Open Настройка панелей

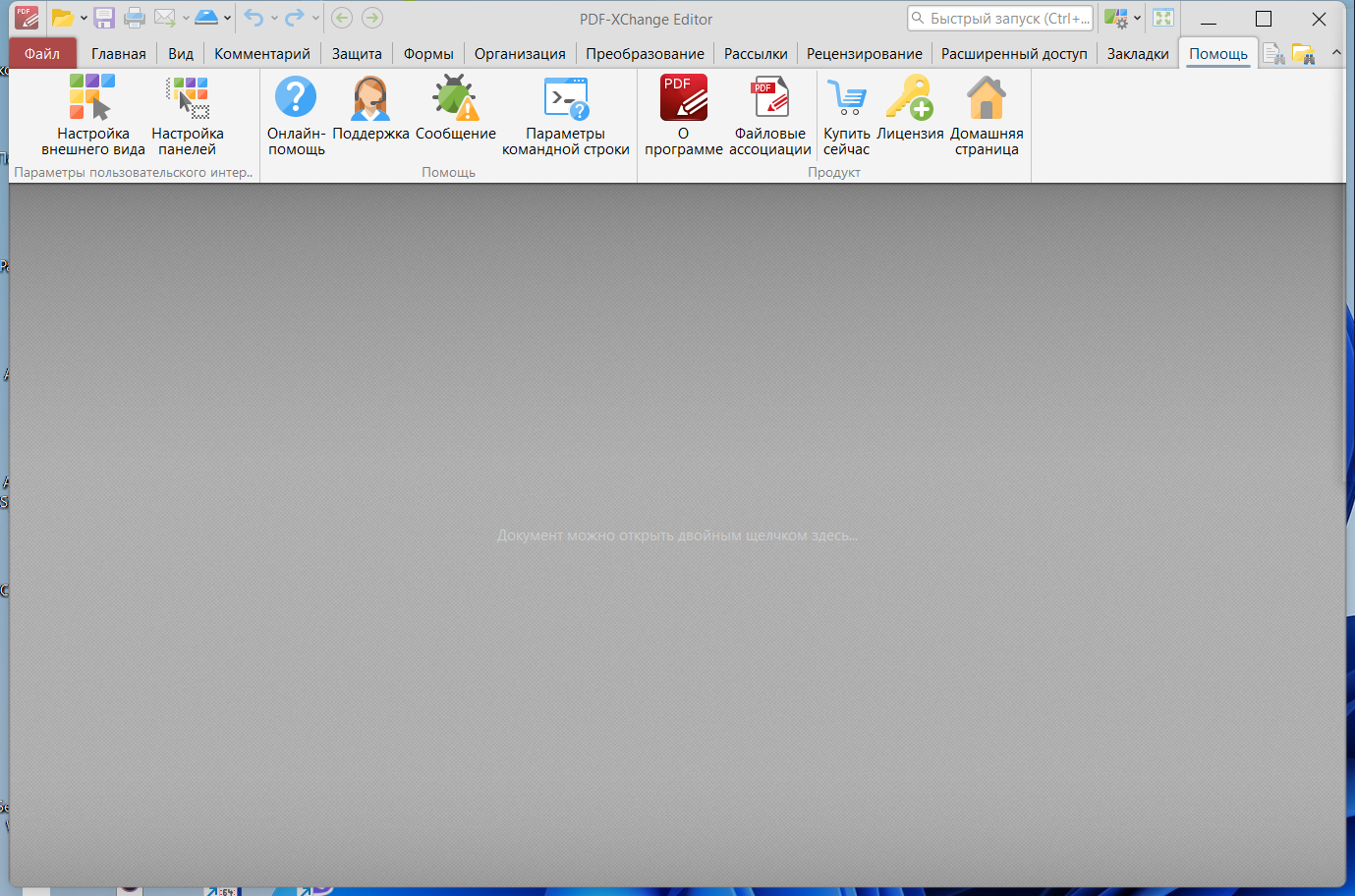(188, 114)
